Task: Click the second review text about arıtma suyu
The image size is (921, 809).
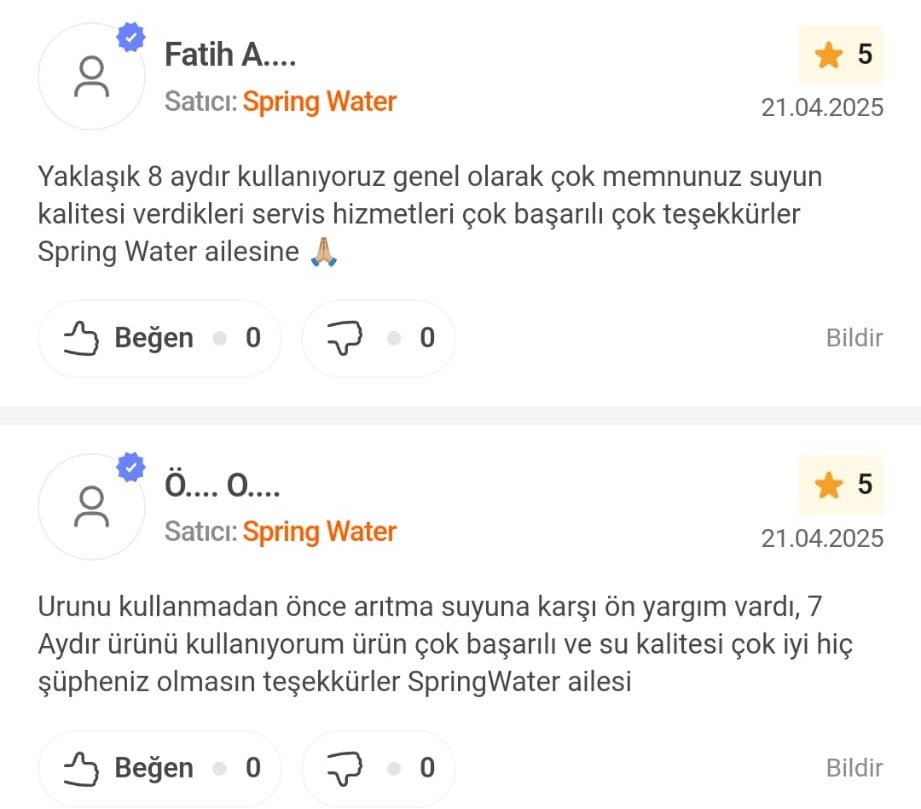Action: pyautogui.click(x=445, y=644)
